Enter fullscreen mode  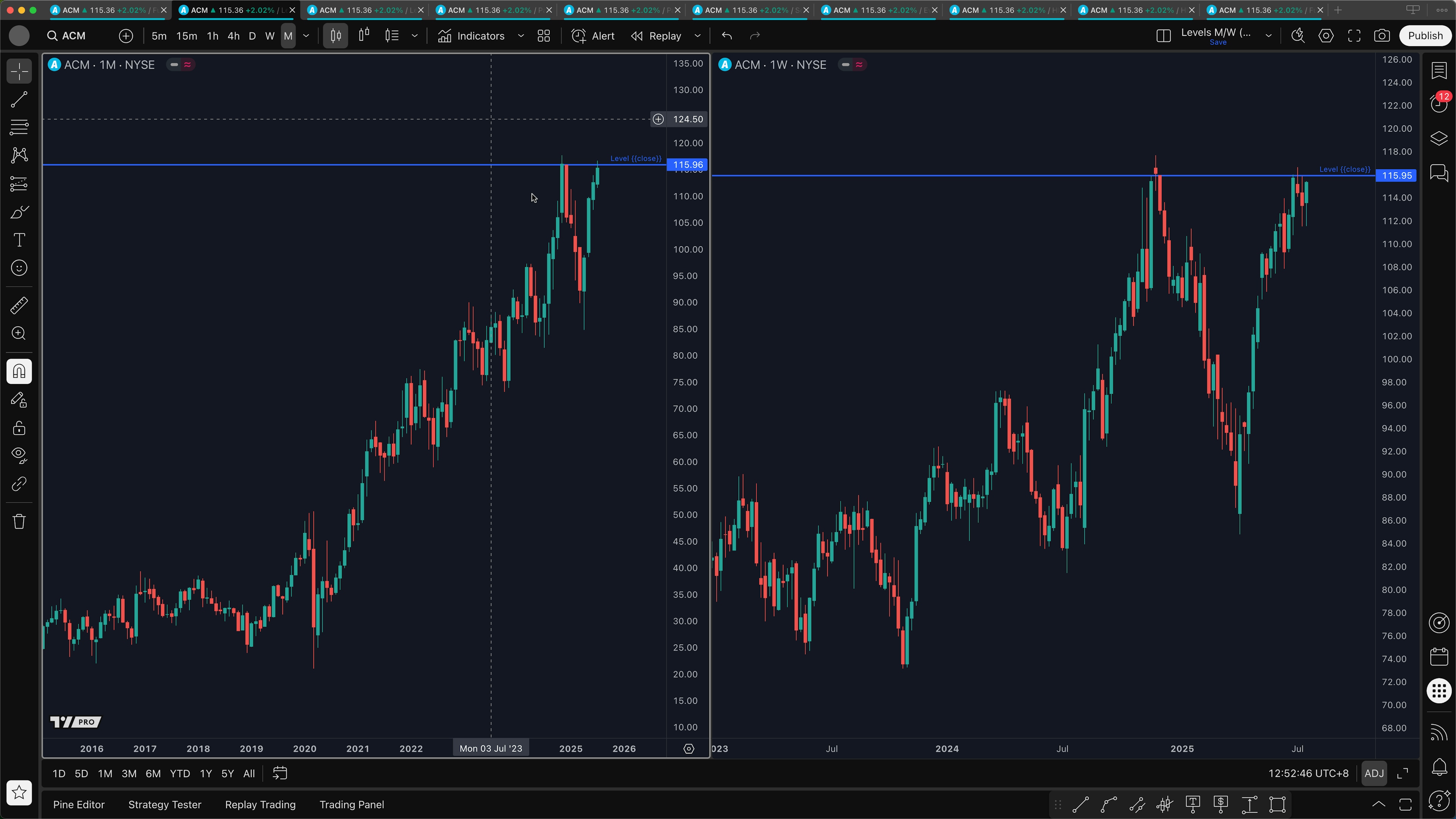[x=1354, y=36]
